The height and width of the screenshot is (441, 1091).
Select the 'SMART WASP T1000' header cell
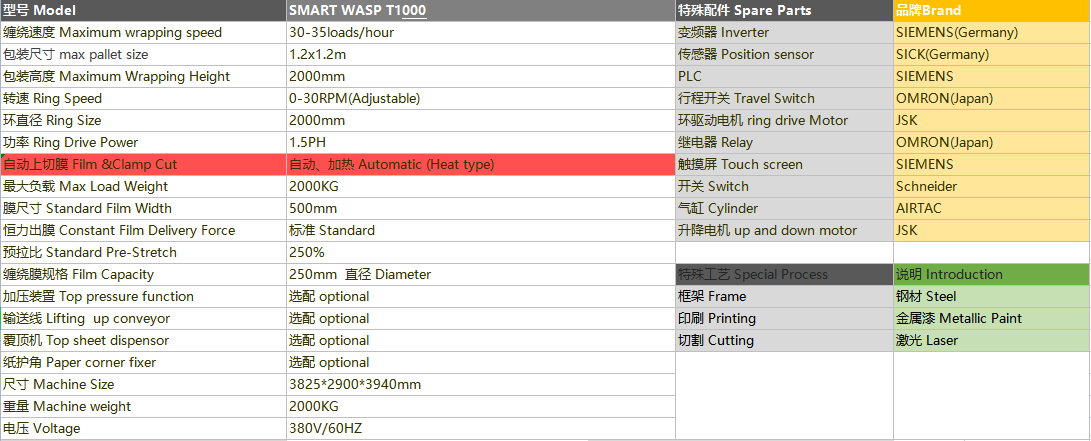click(x=480, y=11)
